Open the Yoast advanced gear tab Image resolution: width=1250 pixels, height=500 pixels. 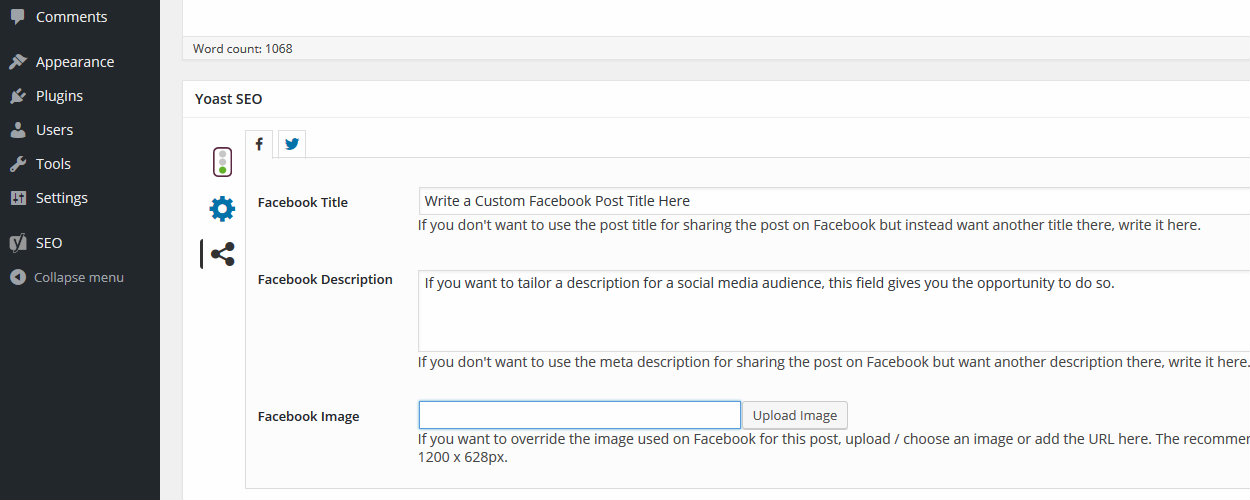tap(222, 209)
